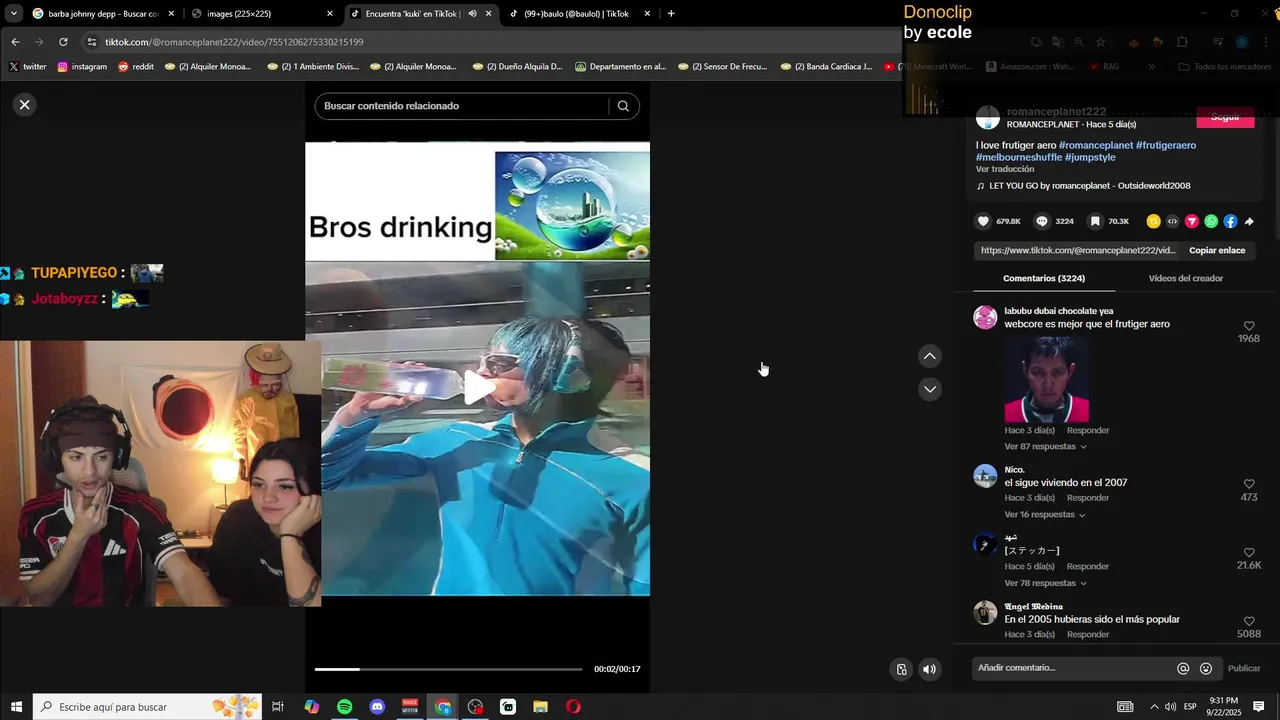Screen dimensions: 1280x720
Task: Switch to 'Comentarios (3224)' tab
Action: pos(1043,278)
